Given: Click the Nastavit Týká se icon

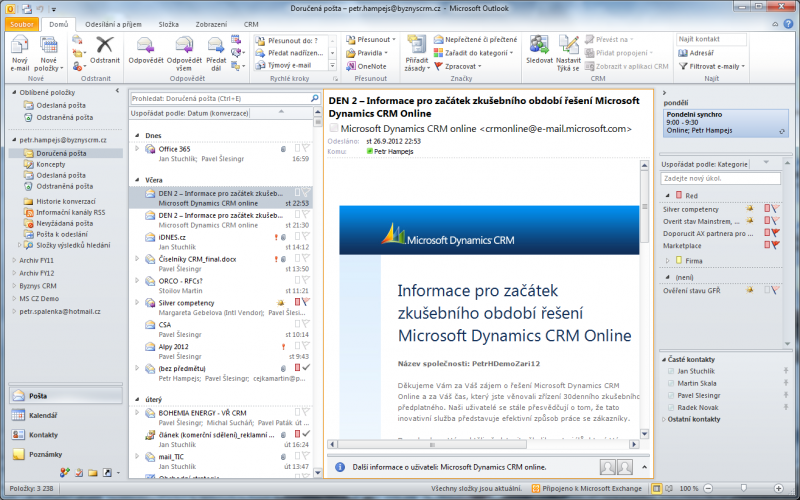Looking at the screenshot, I should pos(568,53).
